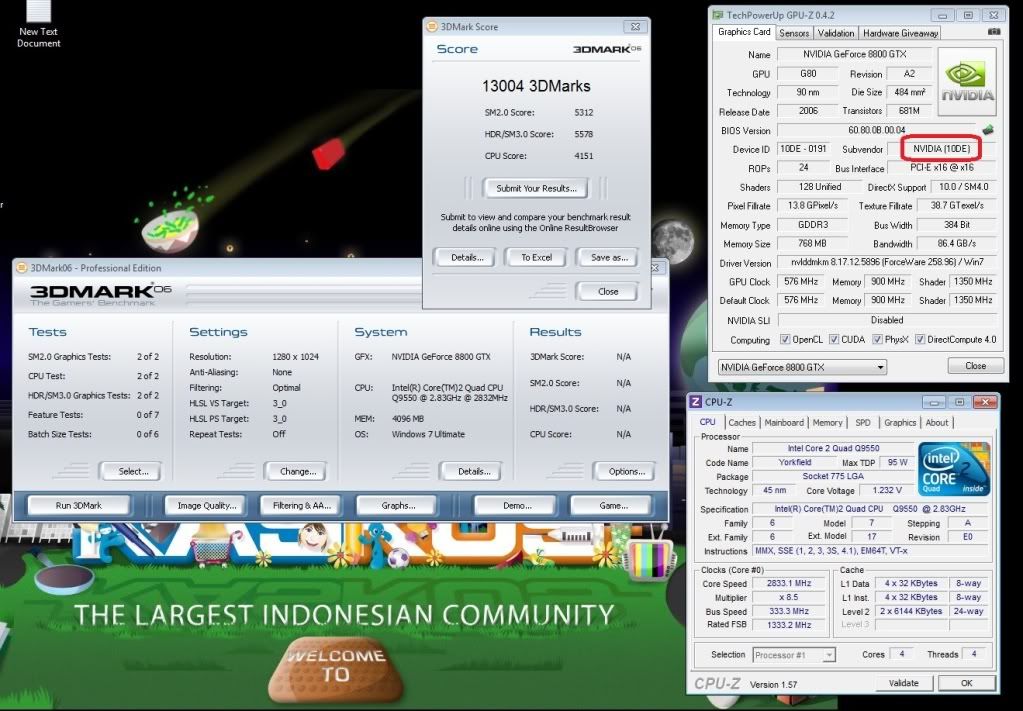Viewport: 1023px width, 711px height.
Task: Click the CPU-Z Core Voltage 1.232 V value
Action: click(886, 490)
